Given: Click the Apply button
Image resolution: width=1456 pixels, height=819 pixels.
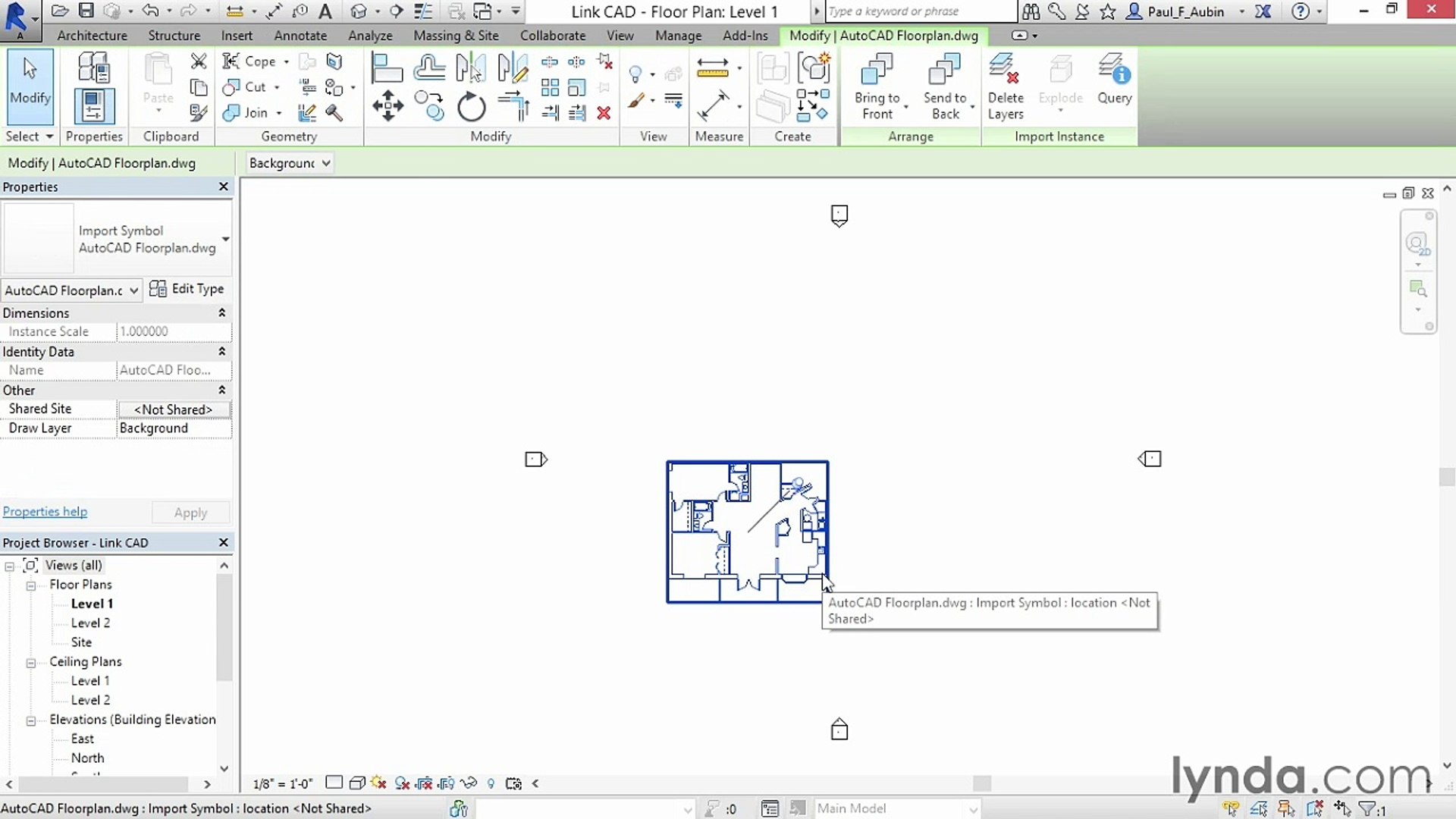Looking at the screenshot, I should (x=190, y=513).
